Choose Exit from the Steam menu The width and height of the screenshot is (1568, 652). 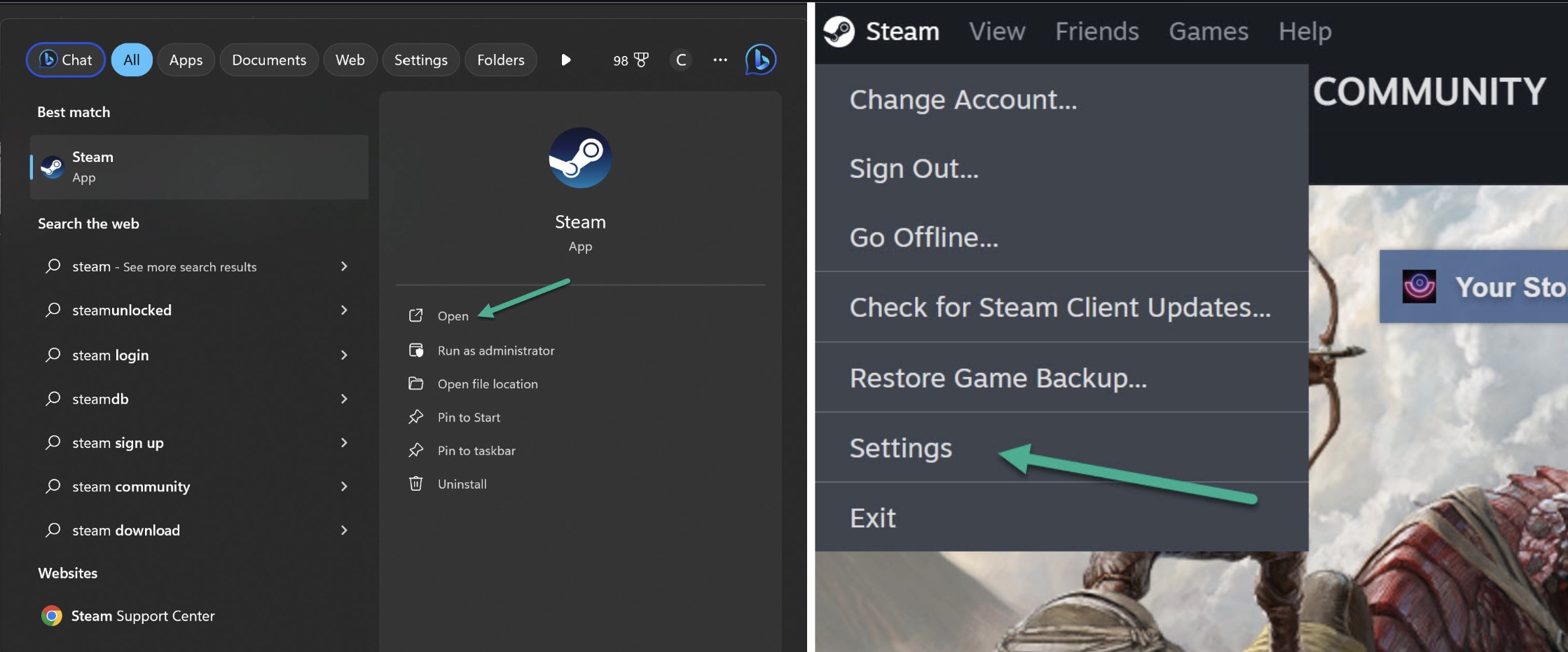point(1061,517)
